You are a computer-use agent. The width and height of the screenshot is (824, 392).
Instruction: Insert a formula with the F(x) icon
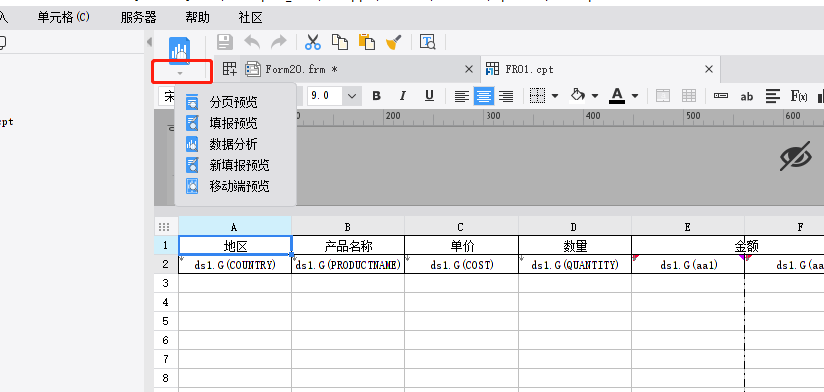799,96
